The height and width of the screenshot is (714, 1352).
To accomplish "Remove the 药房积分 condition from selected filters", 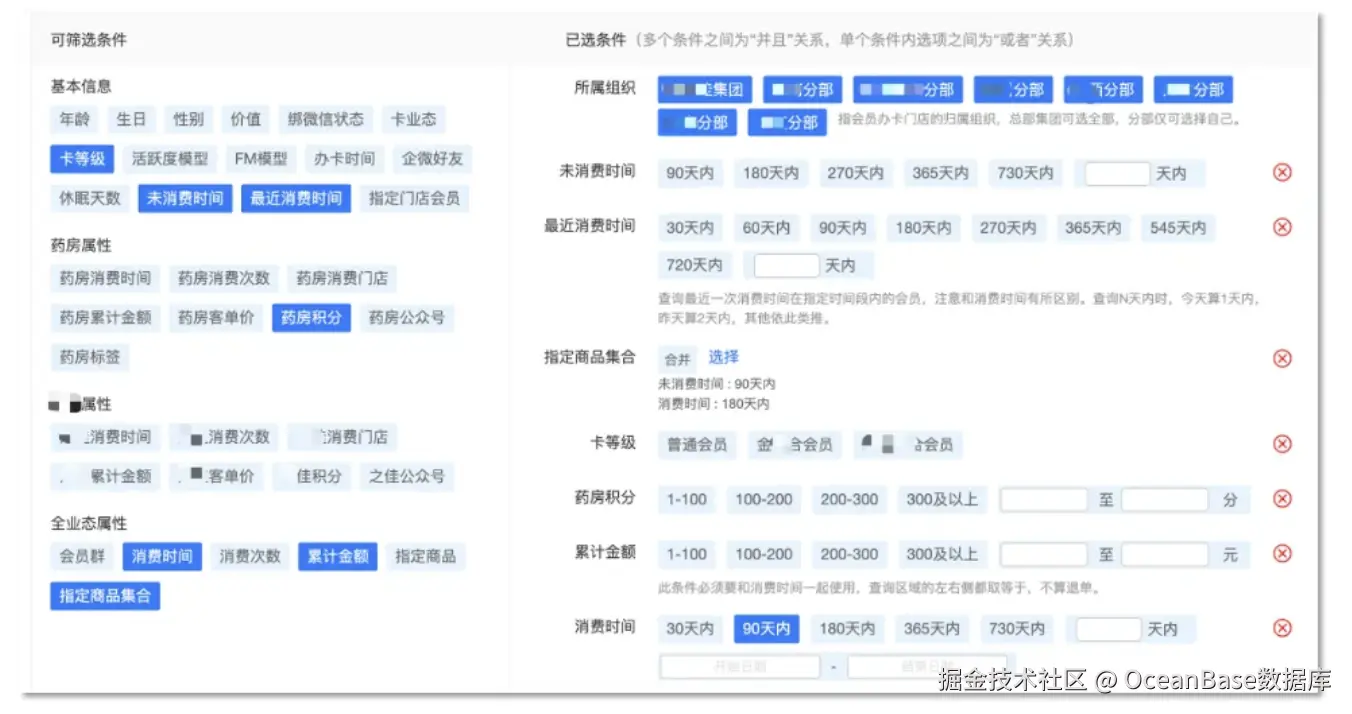I will coord(1281,499).
